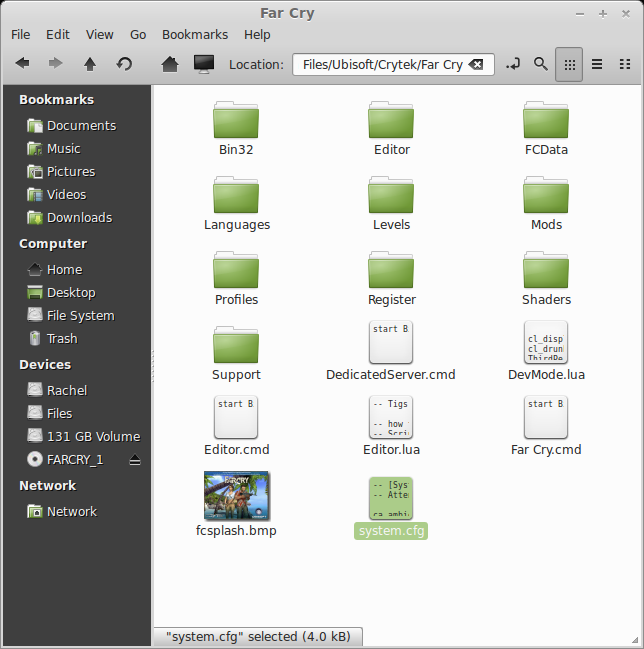
Task: Select the Shaders folder
Action: [546, 278]
